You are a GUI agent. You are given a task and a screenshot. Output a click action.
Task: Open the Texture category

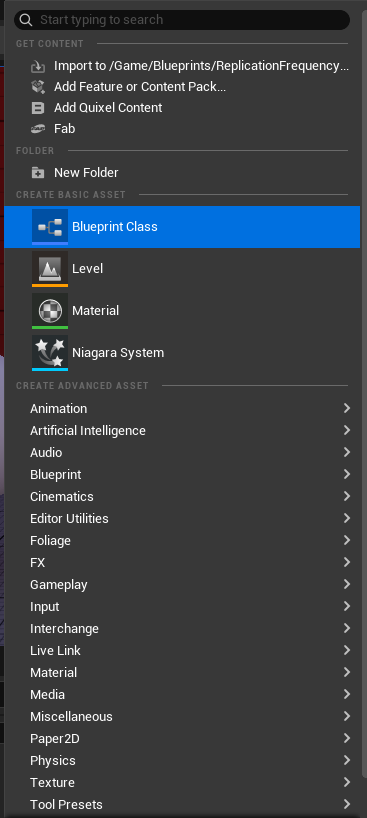(182, 783)
